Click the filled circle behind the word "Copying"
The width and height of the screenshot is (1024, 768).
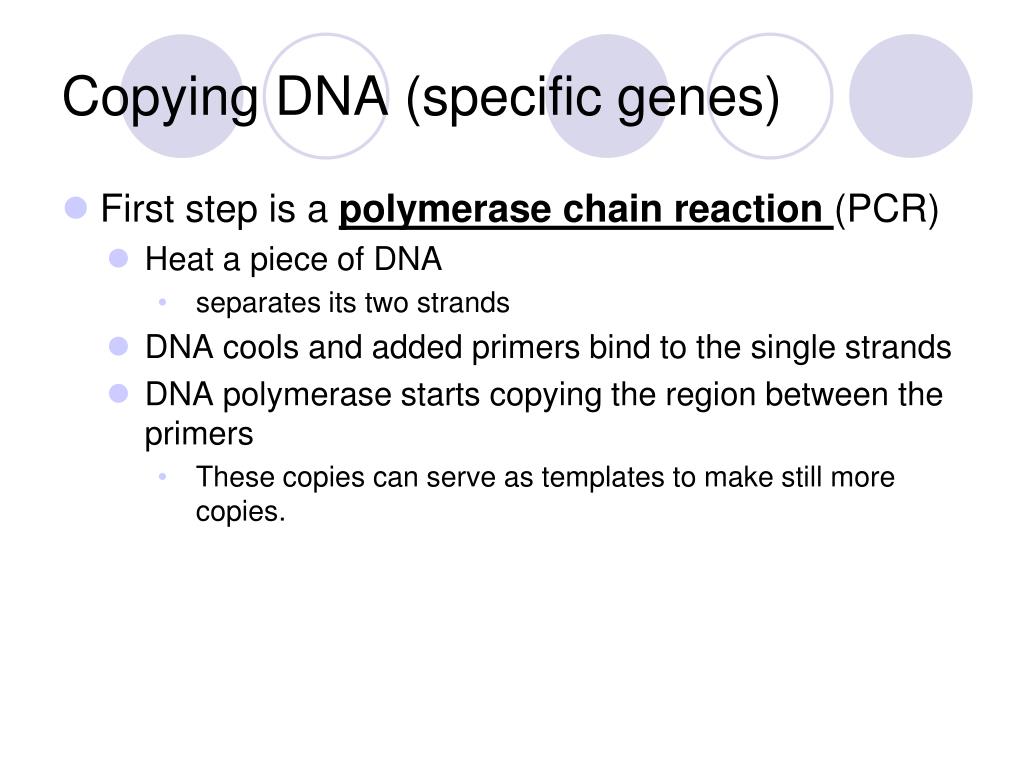point(182,96)
